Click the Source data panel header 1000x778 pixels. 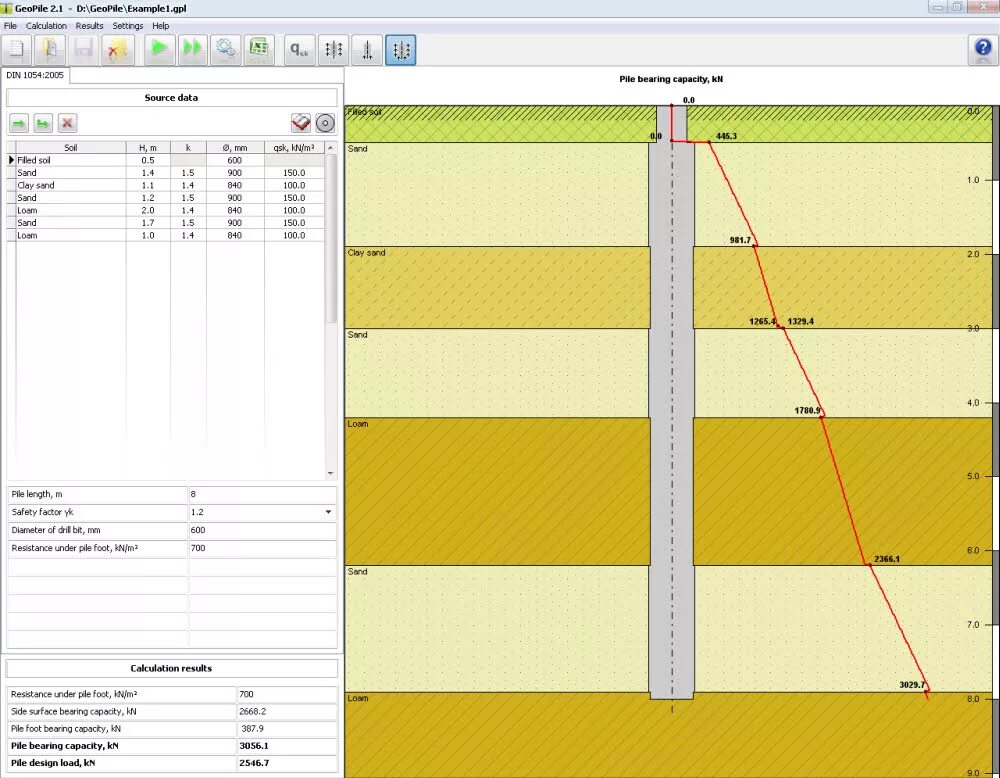172,98
